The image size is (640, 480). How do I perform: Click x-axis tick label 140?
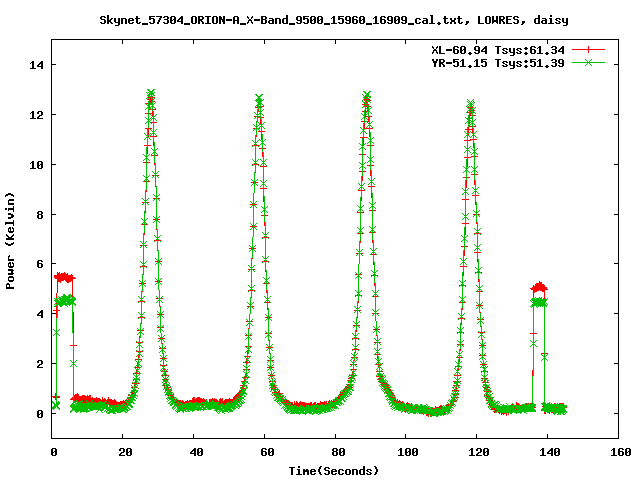point(550,452)
